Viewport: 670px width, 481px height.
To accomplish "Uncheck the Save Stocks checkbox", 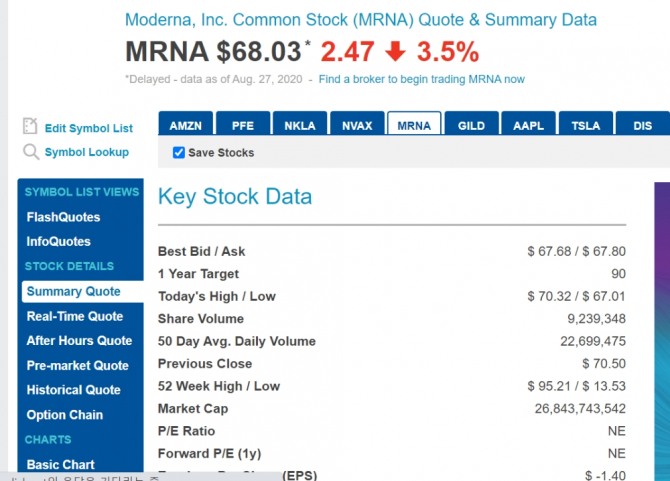I will pos(179,153).
